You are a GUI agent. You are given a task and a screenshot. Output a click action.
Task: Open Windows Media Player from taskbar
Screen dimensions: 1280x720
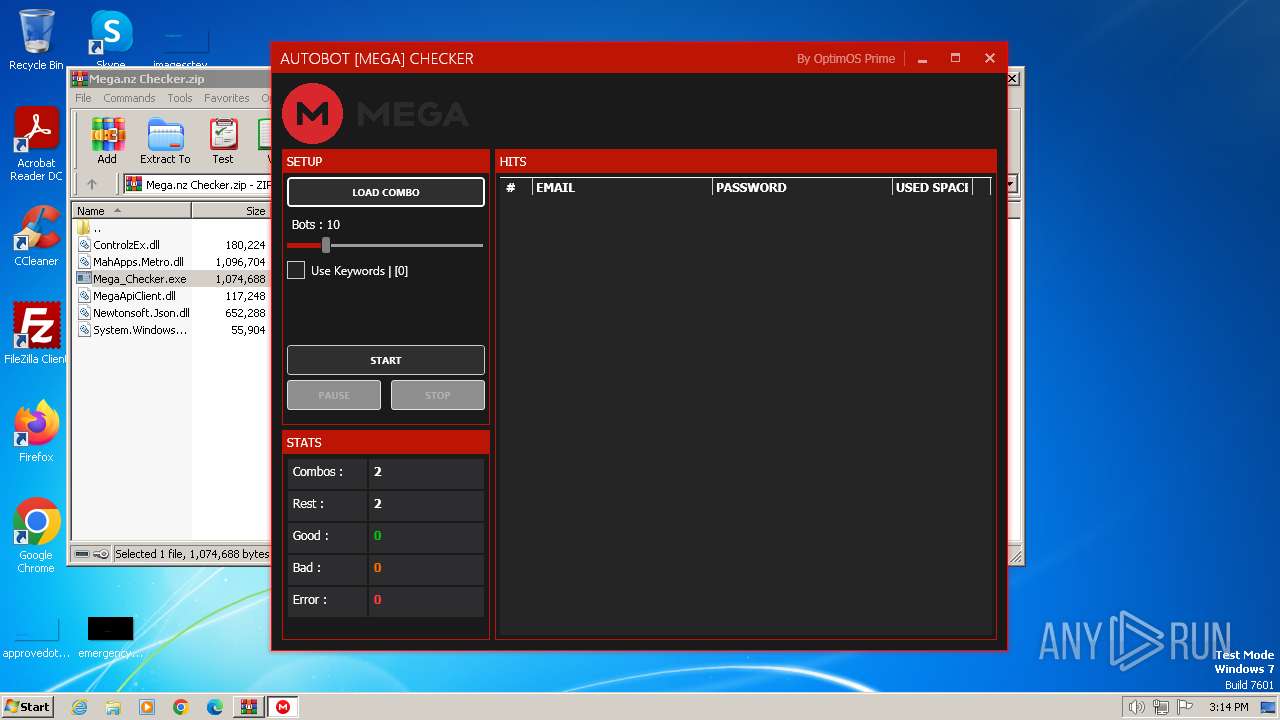[147, 707]
